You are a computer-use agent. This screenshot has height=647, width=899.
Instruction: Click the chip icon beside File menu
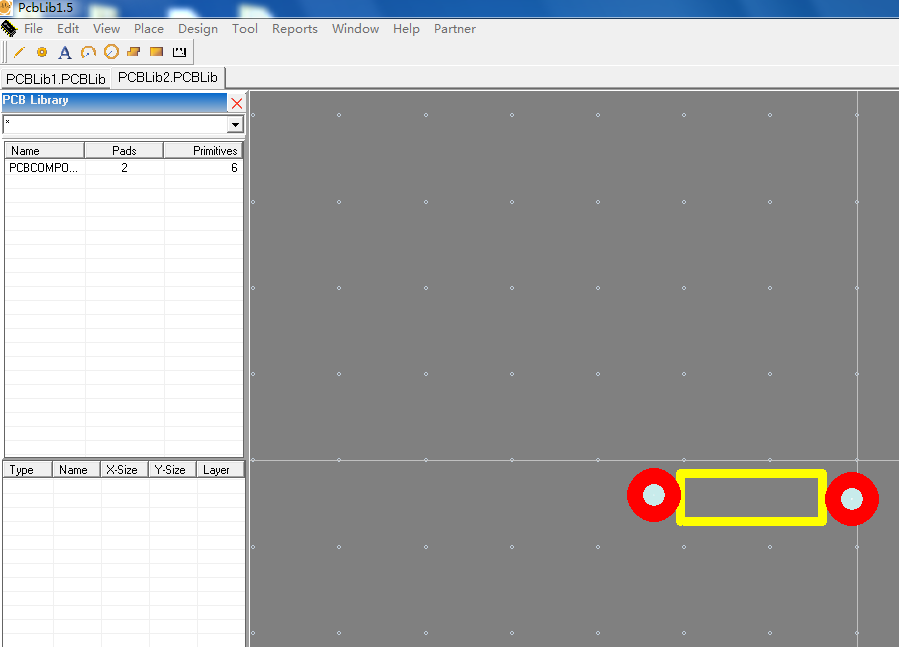tap(9, 29)
